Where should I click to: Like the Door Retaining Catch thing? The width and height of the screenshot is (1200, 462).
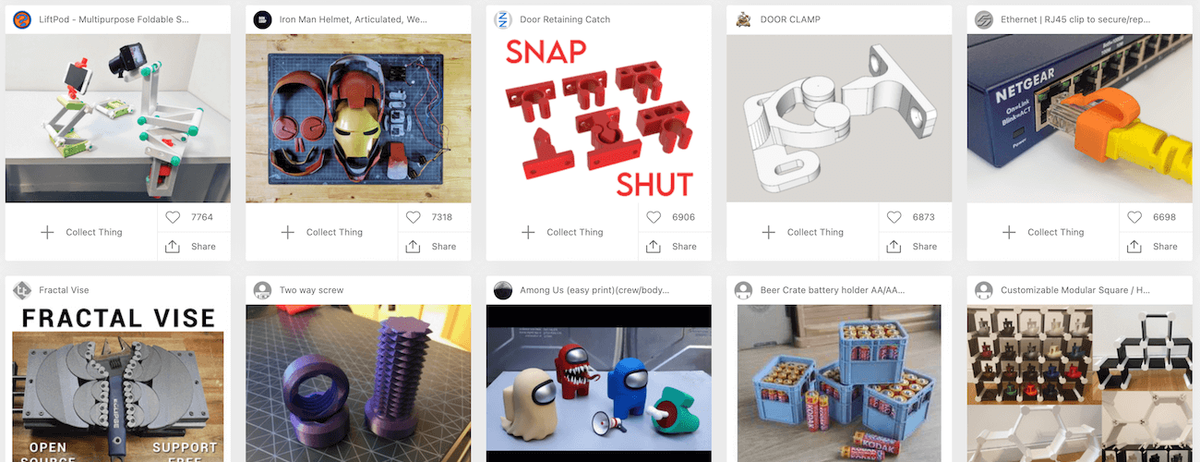point(654,217)
